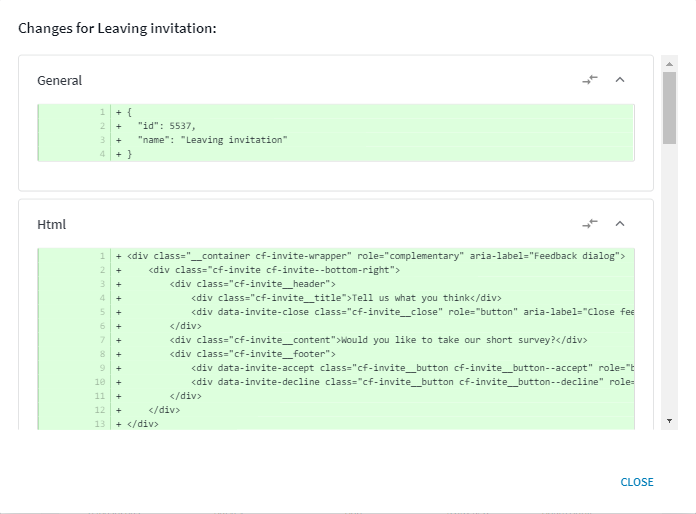The width and height of the screenshot is (696, 514).
Task: Click line number 4 in General diff
Action: (x=103, y=154)
